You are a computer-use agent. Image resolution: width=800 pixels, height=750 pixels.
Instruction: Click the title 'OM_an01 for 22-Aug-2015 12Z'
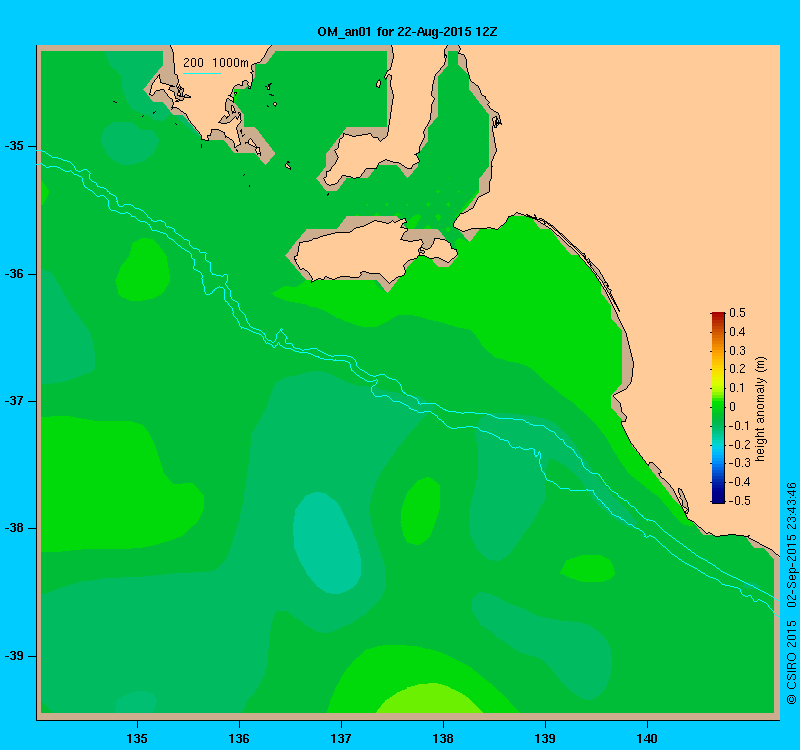click(407, 32)
